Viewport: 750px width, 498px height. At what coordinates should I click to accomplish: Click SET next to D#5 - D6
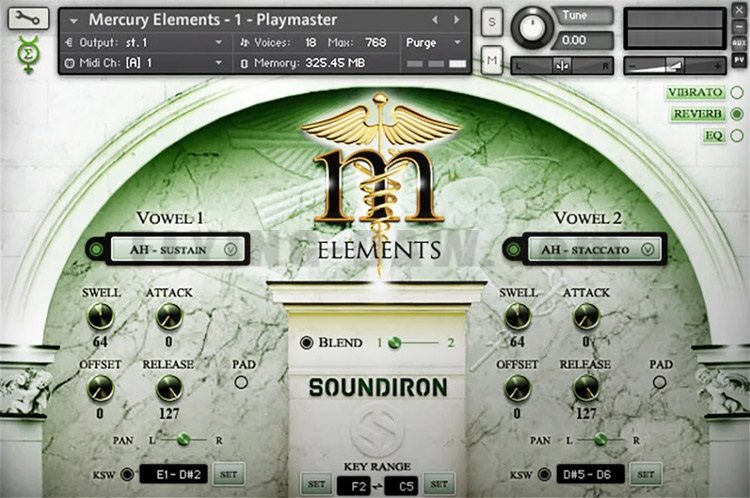[646, 474]
